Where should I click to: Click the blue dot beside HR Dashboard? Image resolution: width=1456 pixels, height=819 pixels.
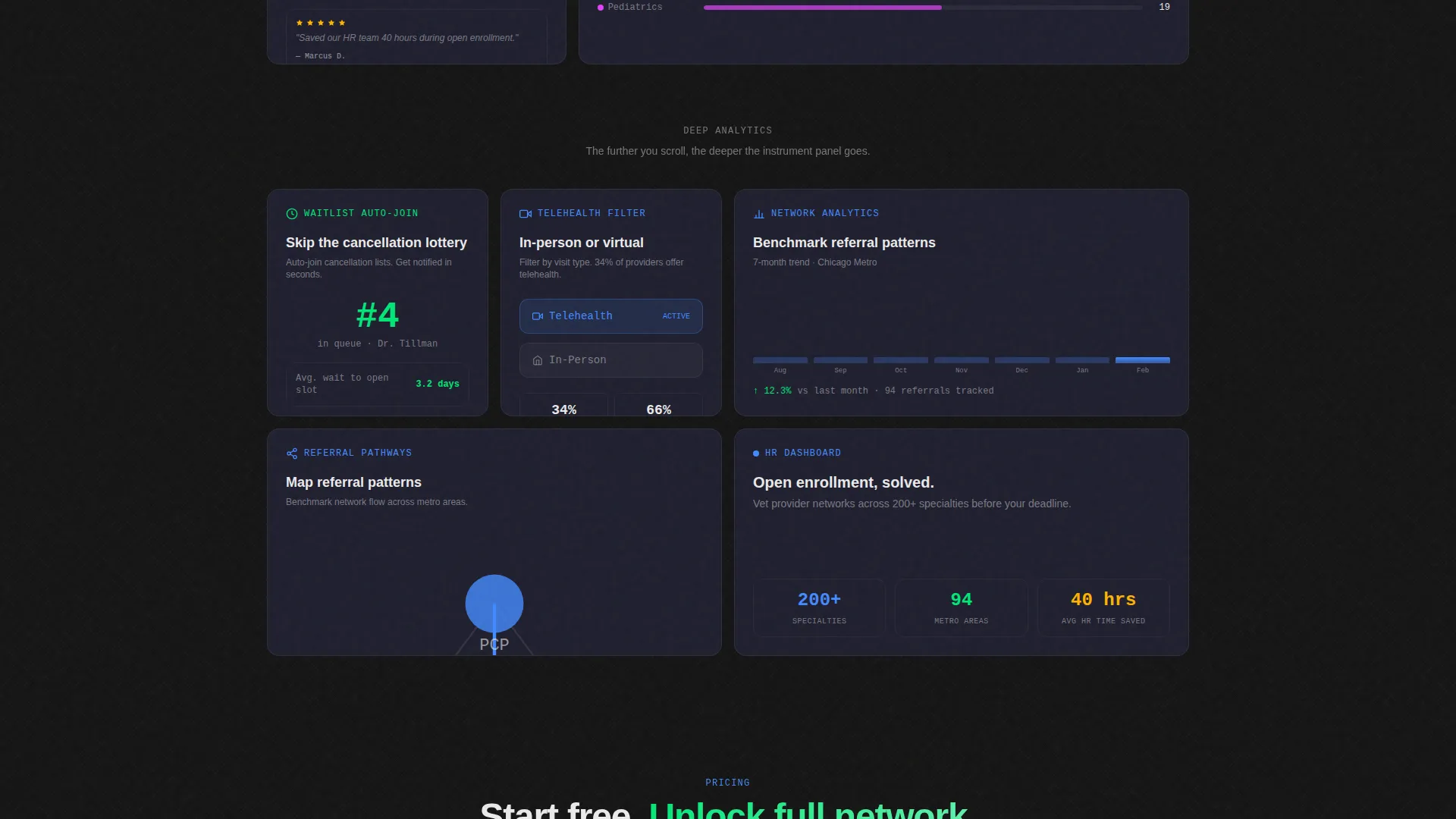(756, 453)
